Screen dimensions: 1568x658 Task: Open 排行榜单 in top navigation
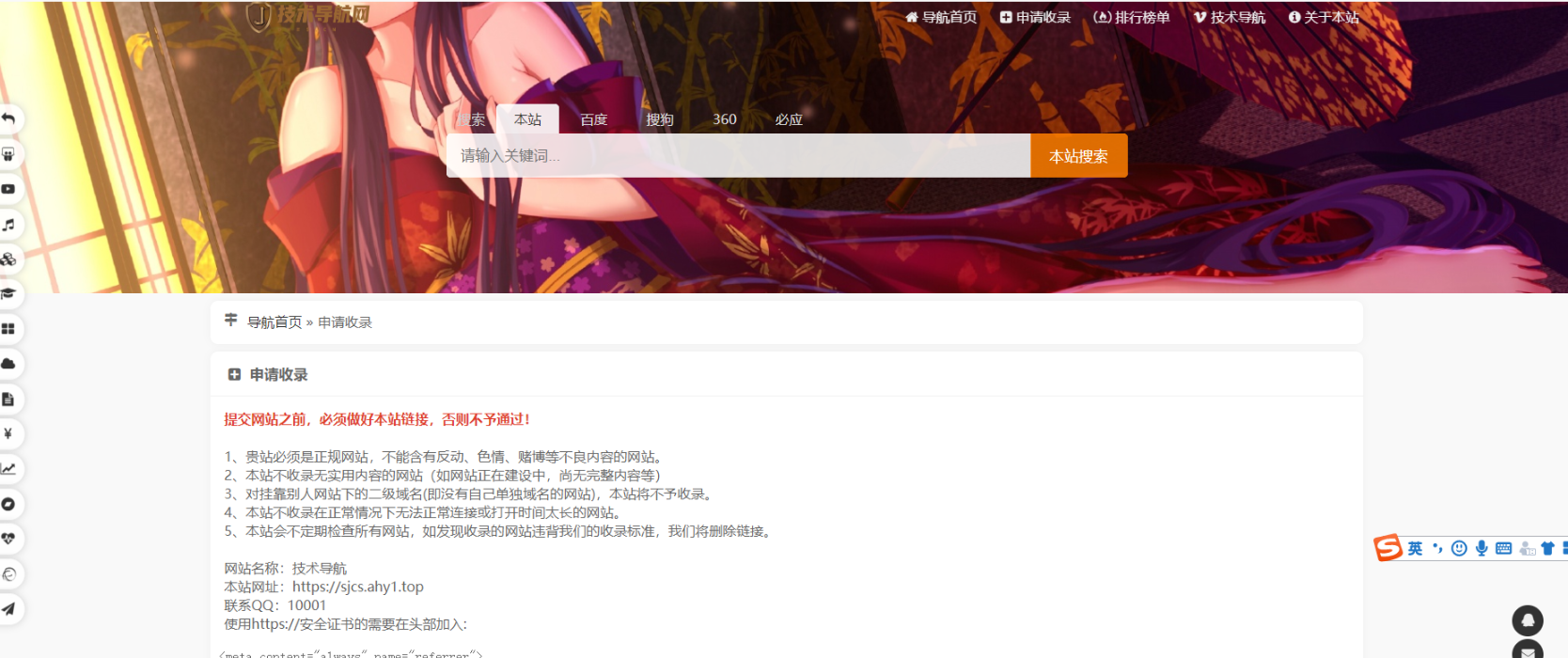[1132, 17]
